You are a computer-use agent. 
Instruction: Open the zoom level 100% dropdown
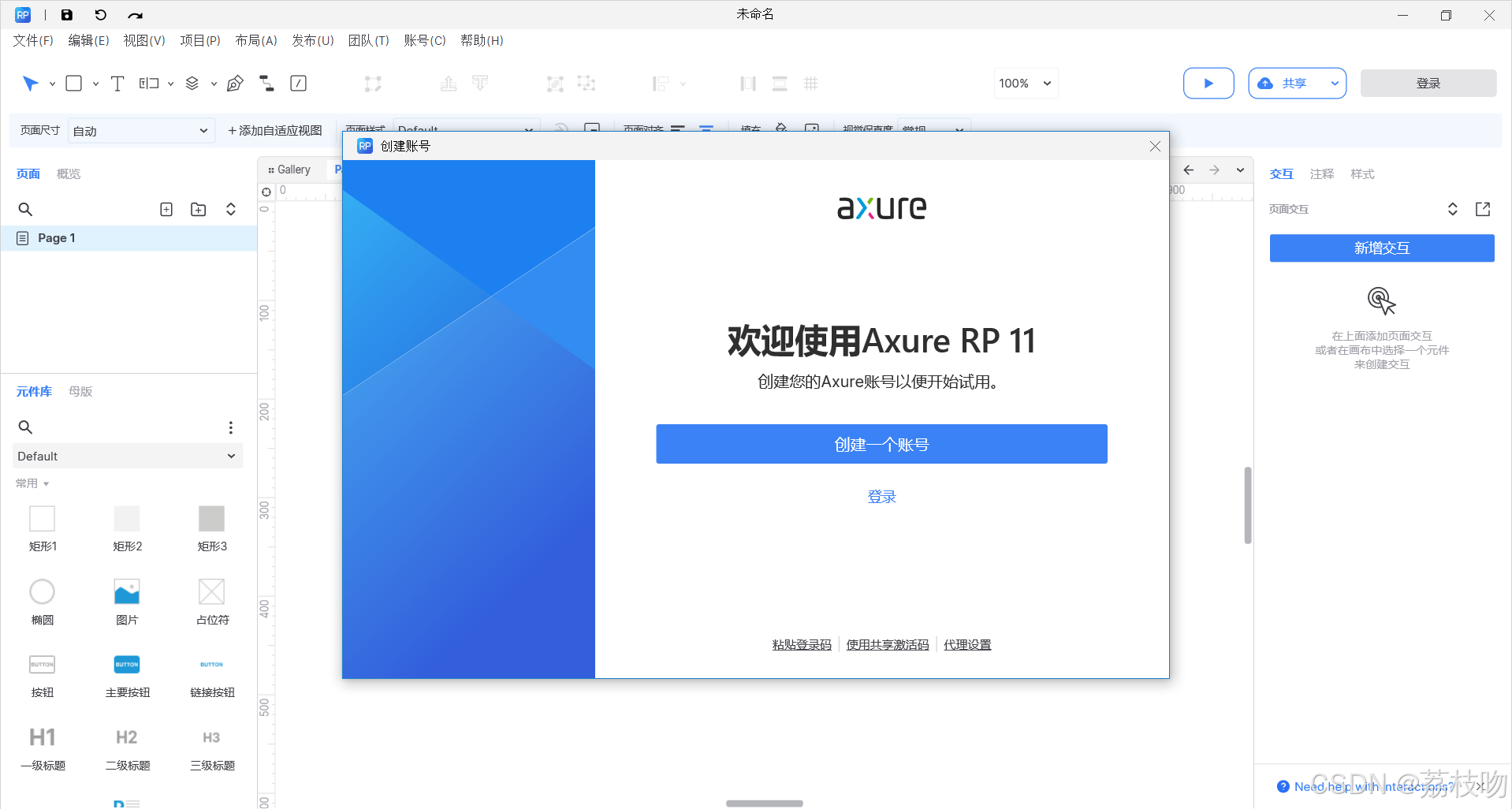[1025, 83]
